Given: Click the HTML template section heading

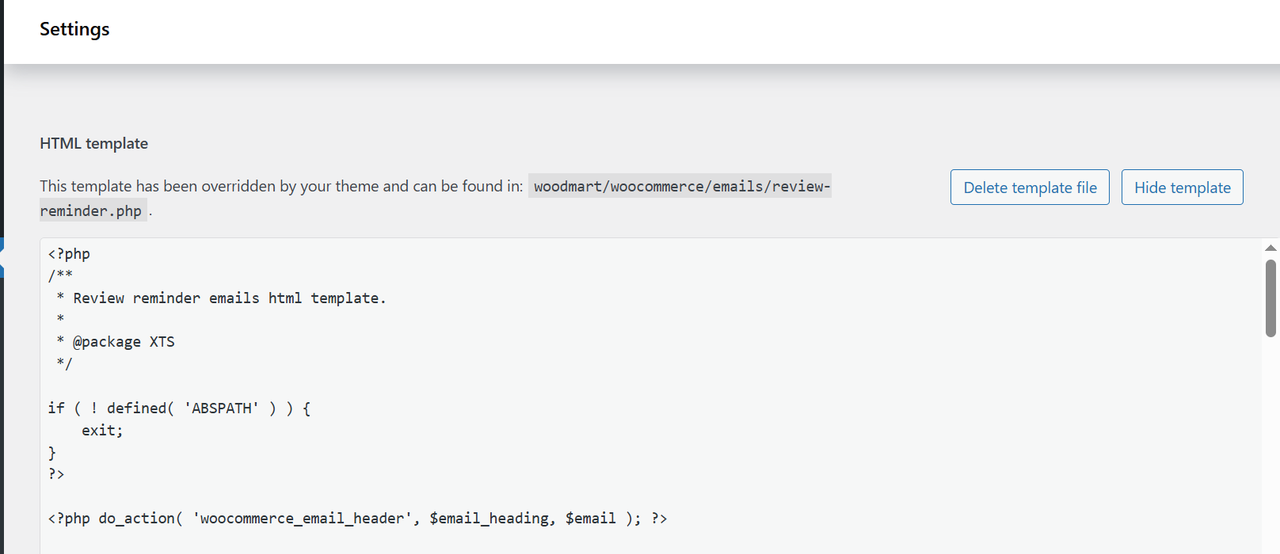Looking at the screenshot, I should pyautogui.click(x=94, y=143).
